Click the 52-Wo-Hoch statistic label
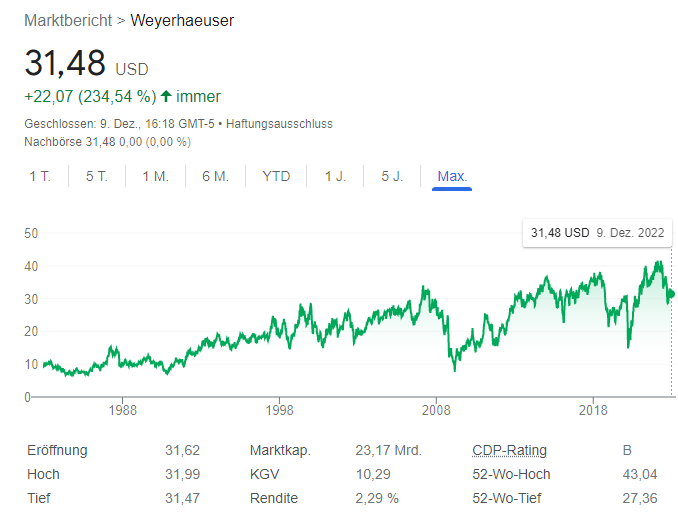The image size is (678, 514). [511, 474]
